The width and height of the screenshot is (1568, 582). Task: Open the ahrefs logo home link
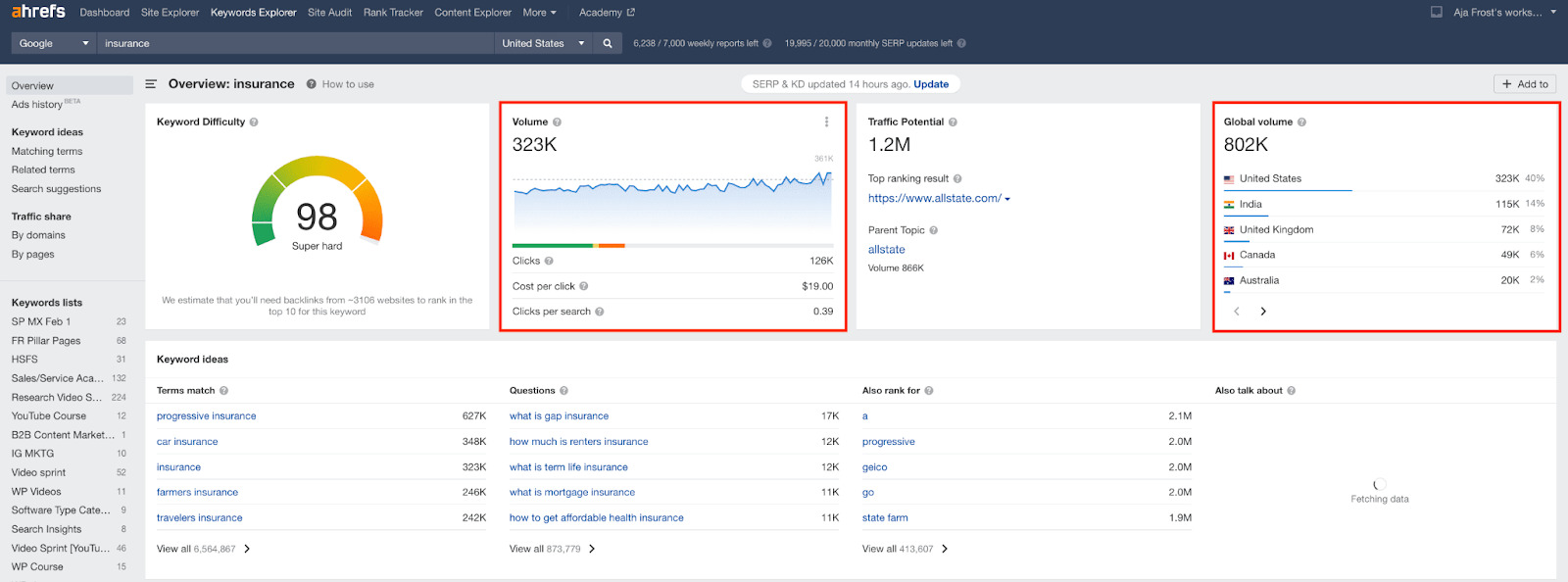pyautogui.click(x=38, y=12)
